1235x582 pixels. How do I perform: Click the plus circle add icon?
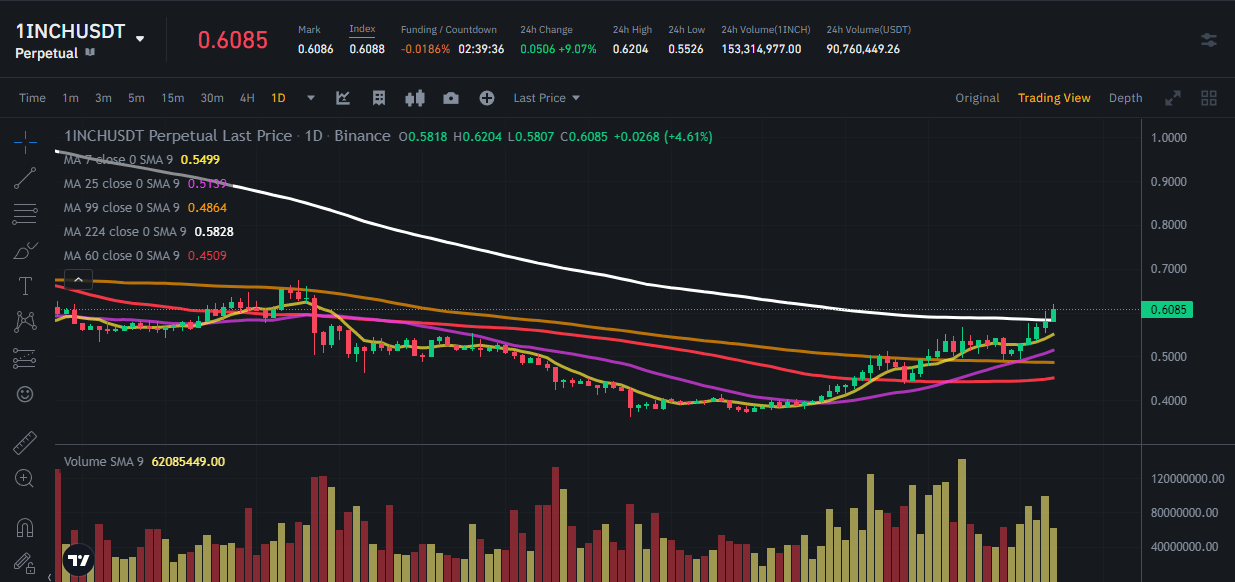click(x=487, y=98)
